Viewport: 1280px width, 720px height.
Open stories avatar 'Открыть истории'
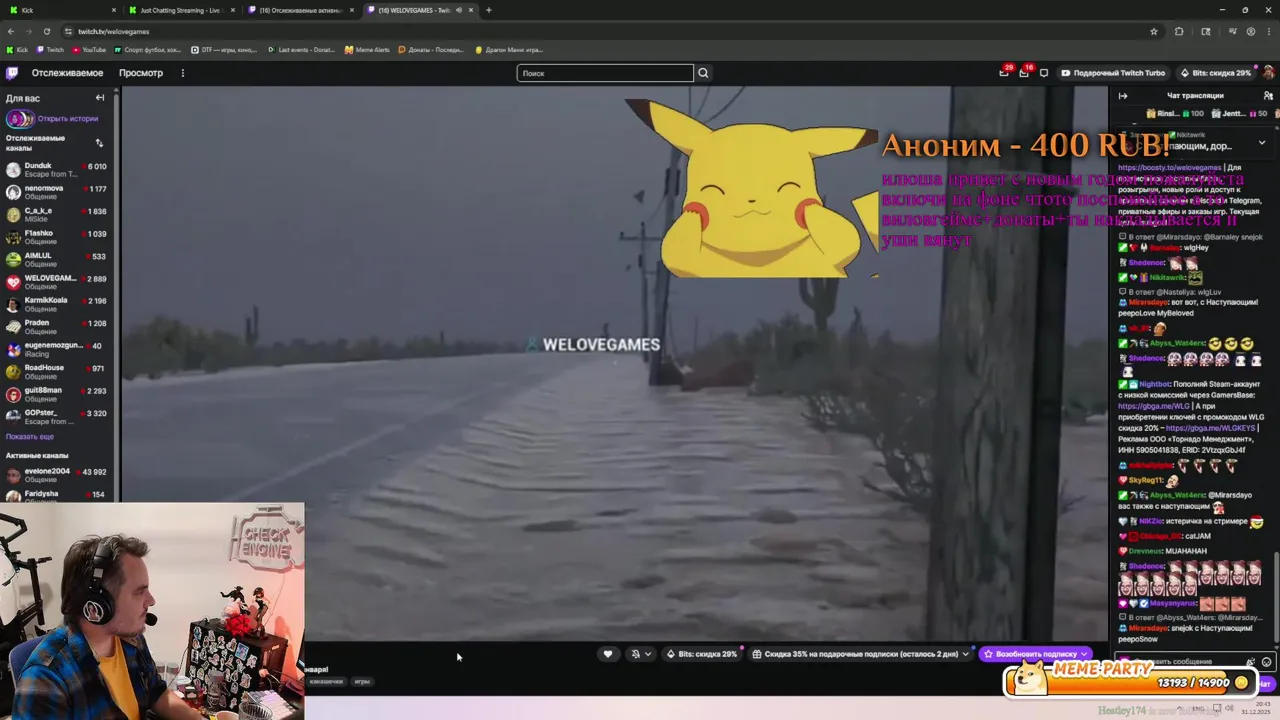coord(20,118)
